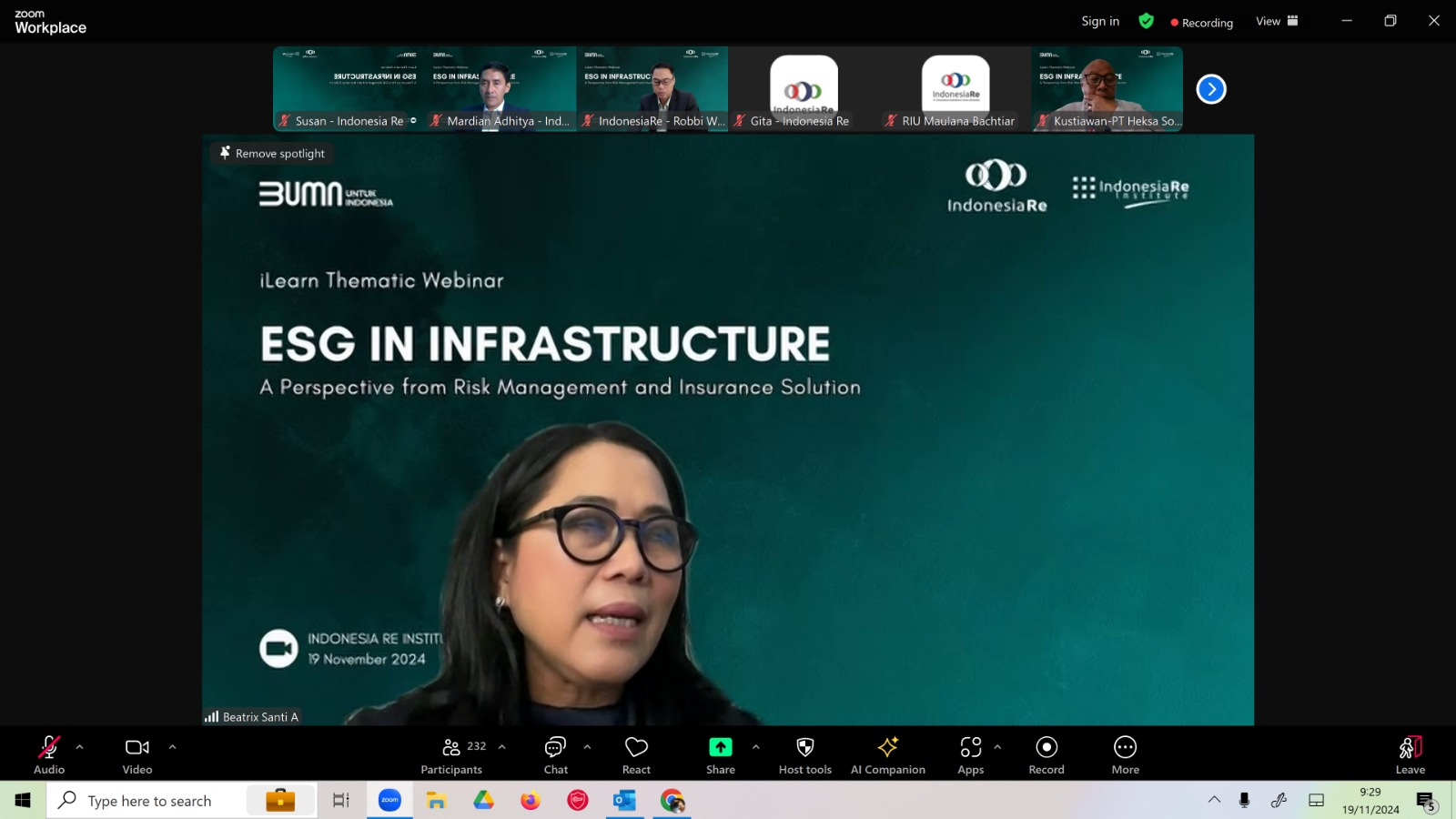
Task: Open File Explorer from taskbar
Action: tap(436, 800)
